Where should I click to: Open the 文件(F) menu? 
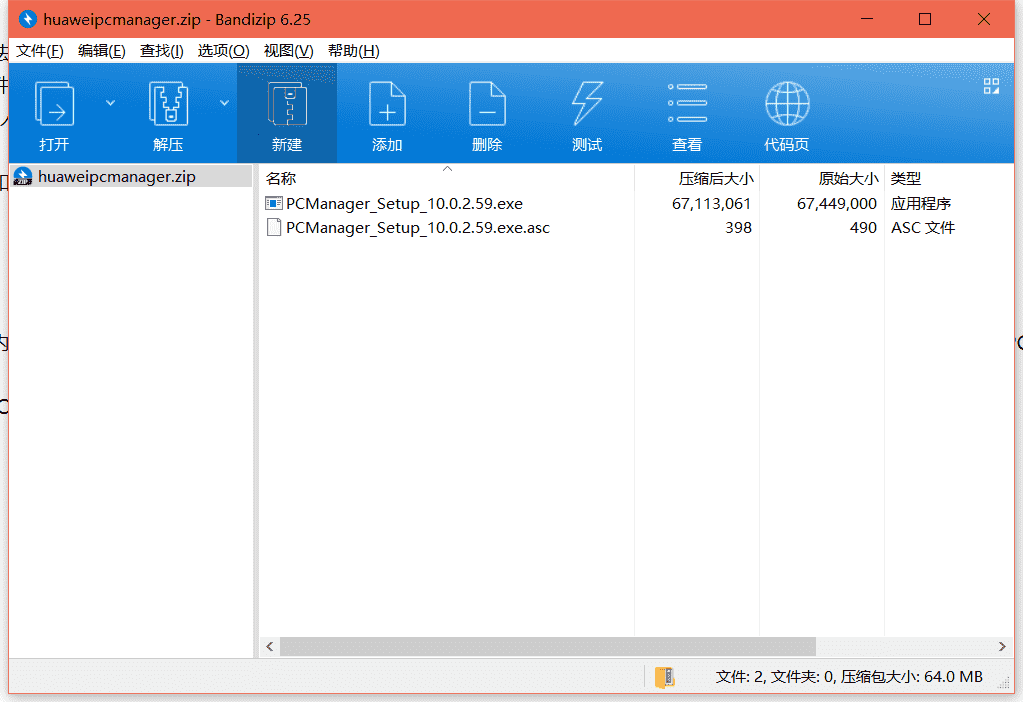coord(40,51)
